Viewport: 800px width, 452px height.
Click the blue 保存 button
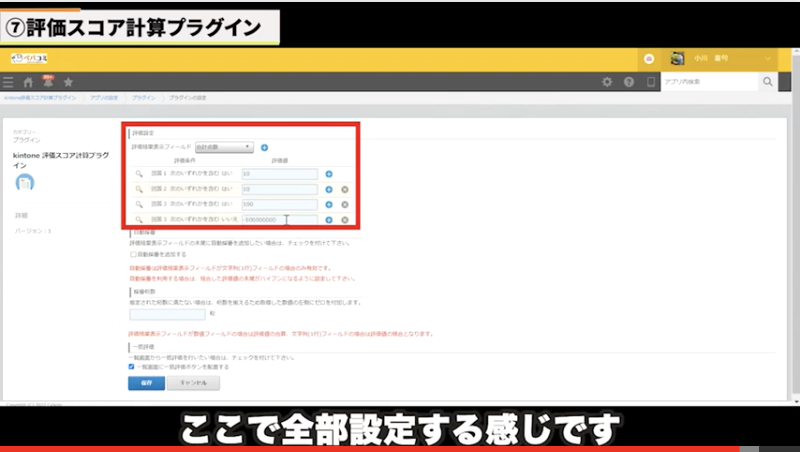(144, 383)
